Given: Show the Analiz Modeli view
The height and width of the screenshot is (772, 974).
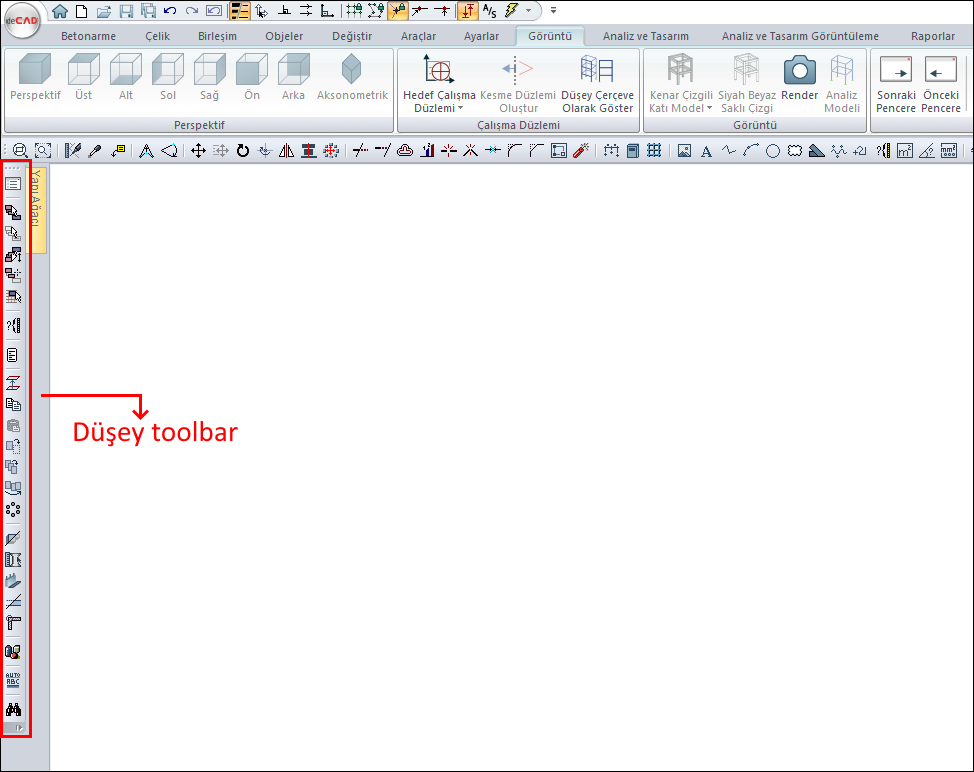Looking at the screenshot, I should click(842, 83).
